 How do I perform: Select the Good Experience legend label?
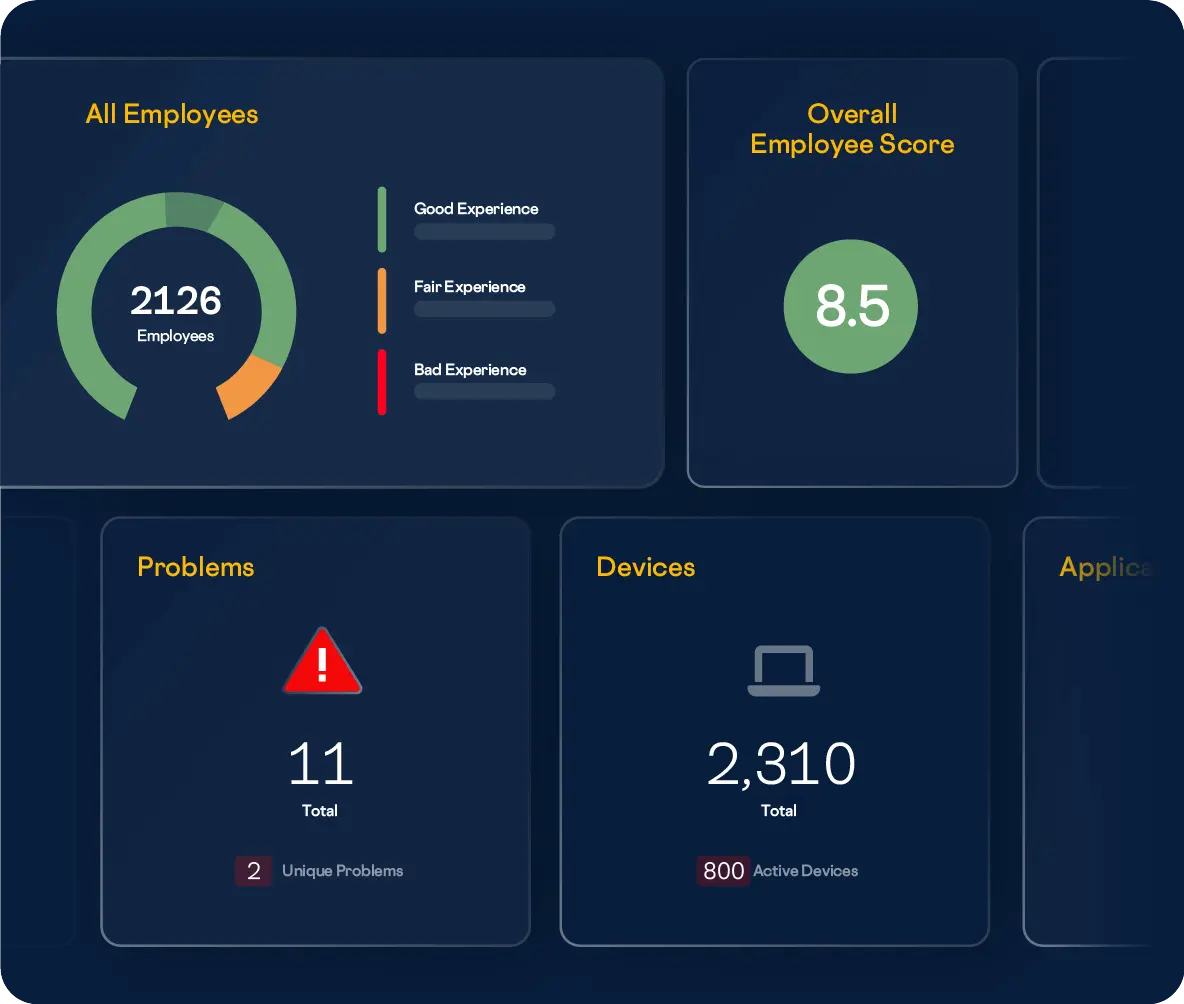(x=476, y=209)
